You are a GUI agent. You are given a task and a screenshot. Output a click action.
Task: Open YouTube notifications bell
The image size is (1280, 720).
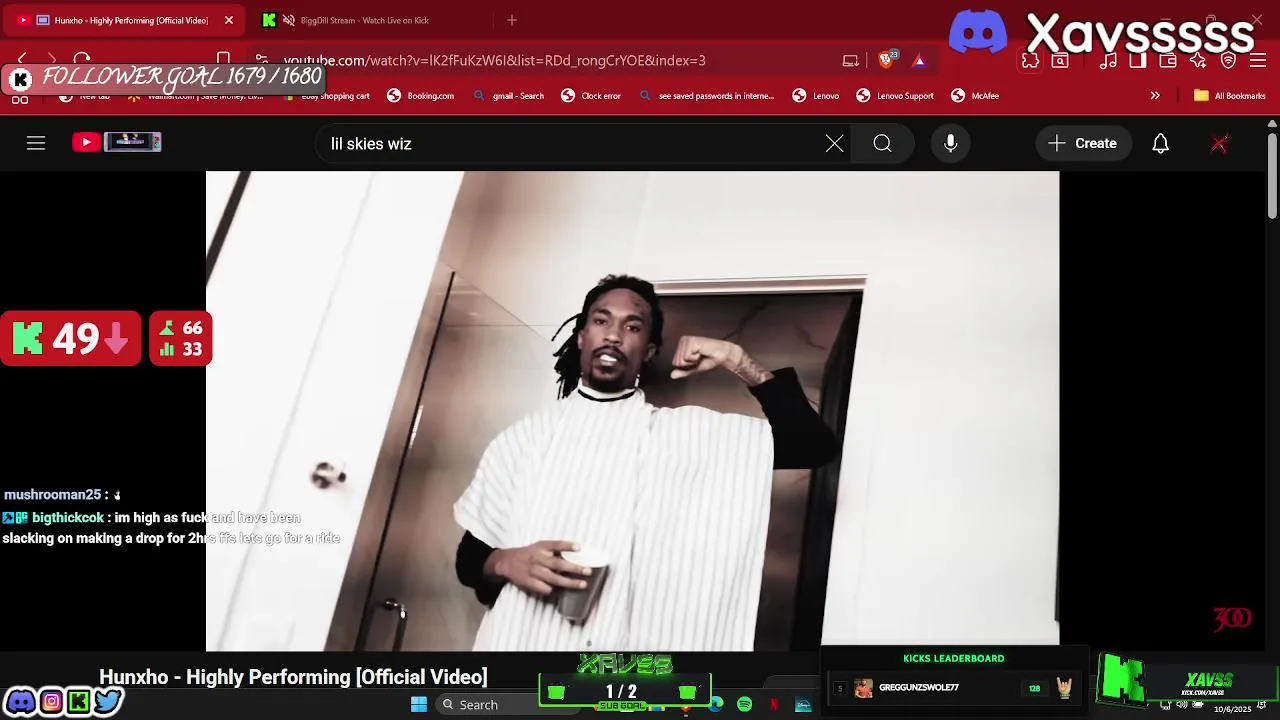[1160, 144]
